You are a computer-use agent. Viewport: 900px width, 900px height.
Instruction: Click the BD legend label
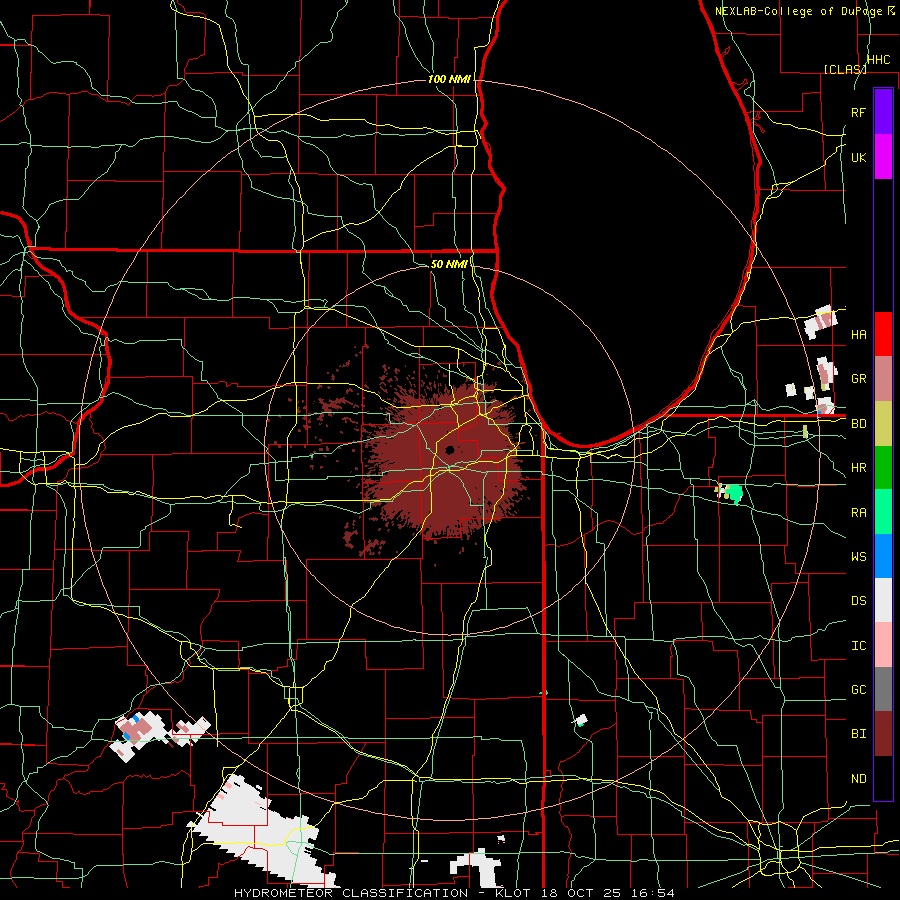[859, 424]
